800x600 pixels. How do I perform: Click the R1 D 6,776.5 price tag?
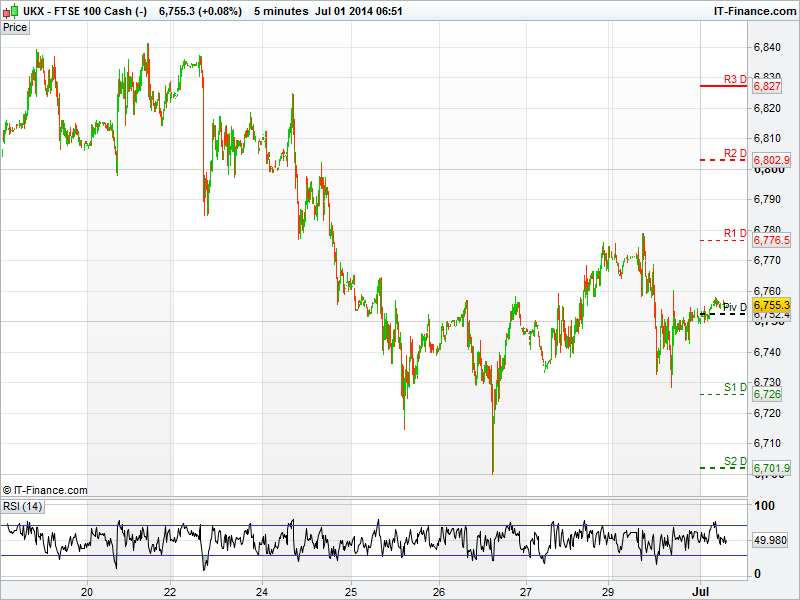coord(771,240)
